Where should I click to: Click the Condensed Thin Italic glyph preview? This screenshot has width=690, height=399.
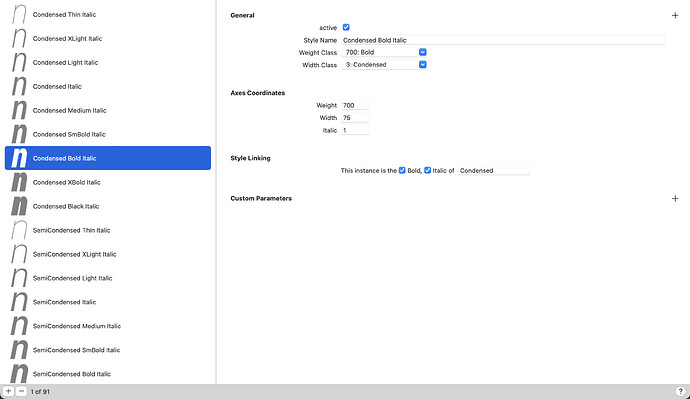point(19,15)
